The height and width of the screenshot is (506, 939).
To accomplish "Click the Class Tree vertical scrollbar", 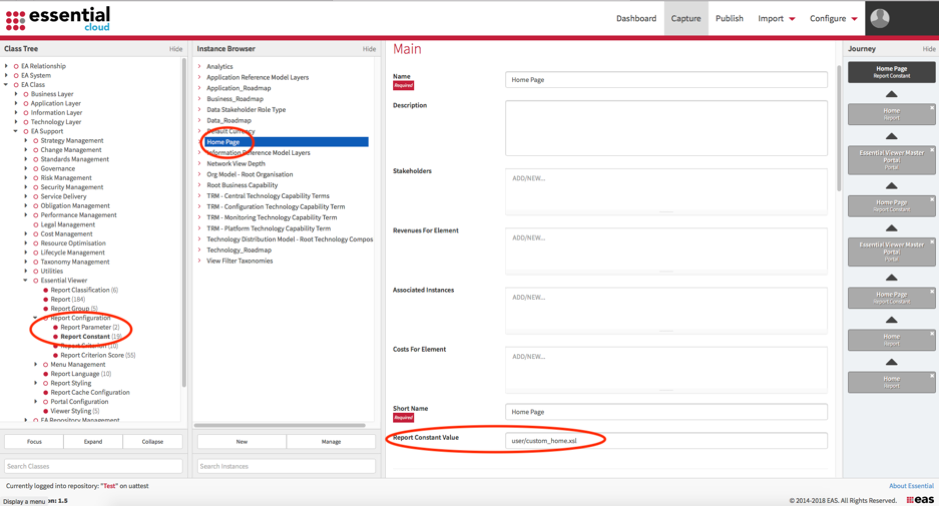I will pos(184,222).
